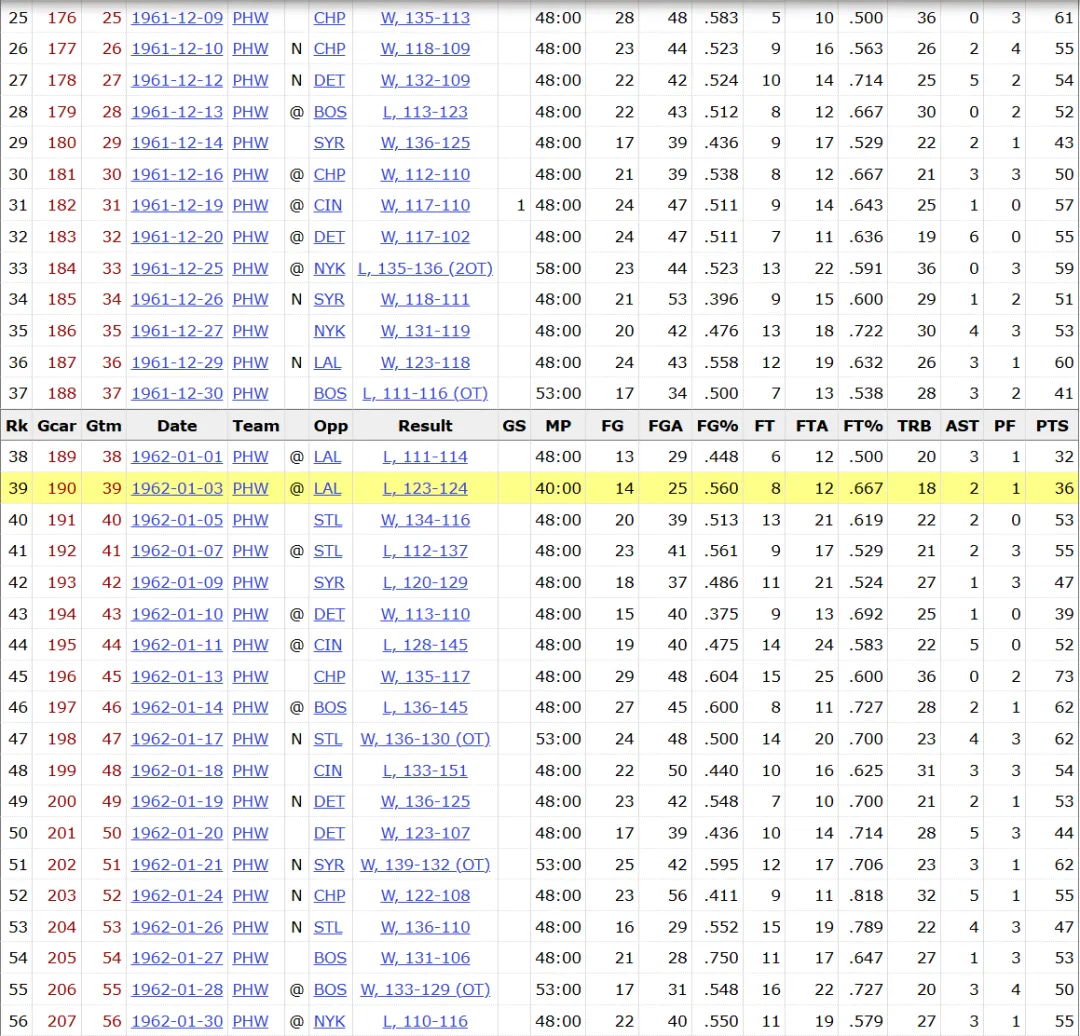Open W, 131-106 result link
The image size is (1080, 1036).
click(425, 958)
